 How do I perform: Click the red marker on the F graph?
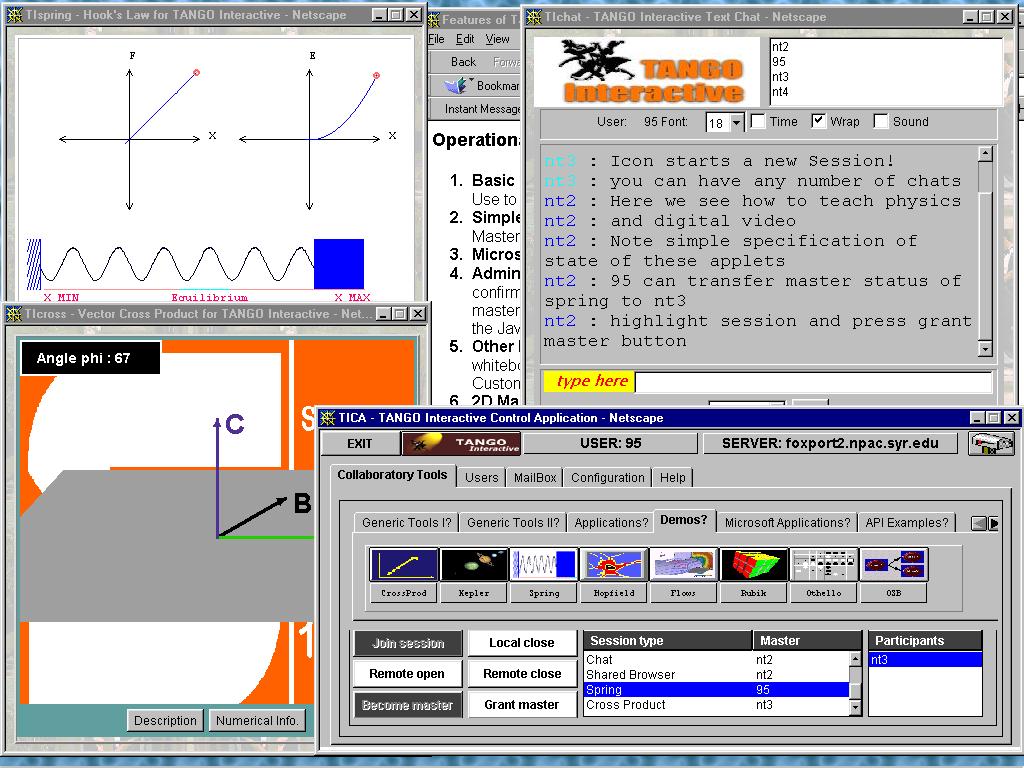196,72
